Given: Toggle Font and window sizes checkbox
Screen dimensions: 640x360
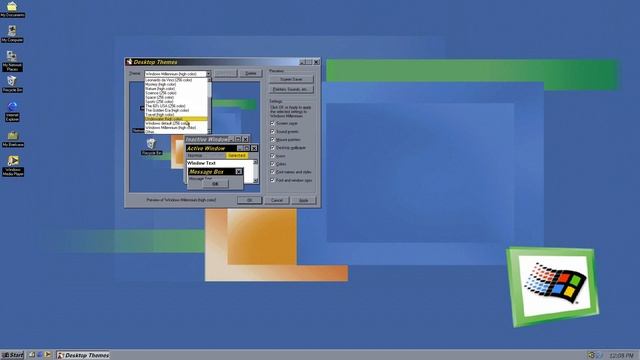Looking at the screenshot, I should (272, 180).
